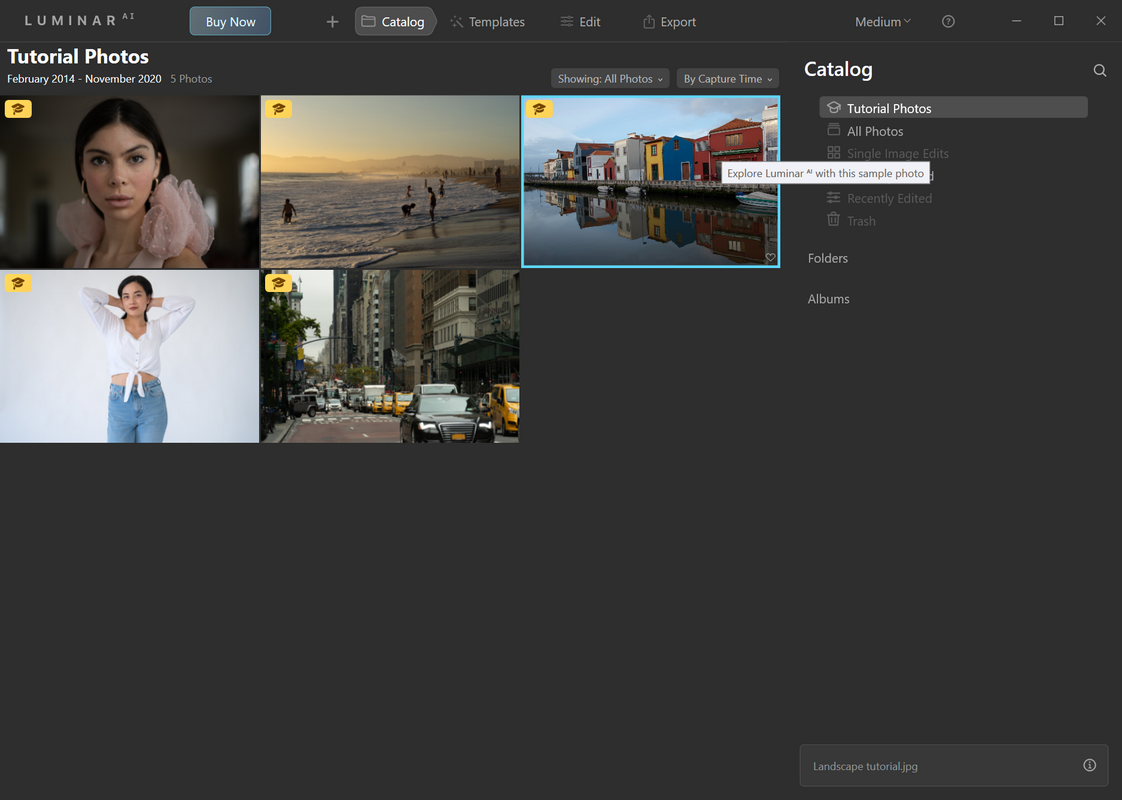Click the Recently Edited sliders icon
Image resolution: width=1122 pixels, height=800 pixels.
[833, 197]
